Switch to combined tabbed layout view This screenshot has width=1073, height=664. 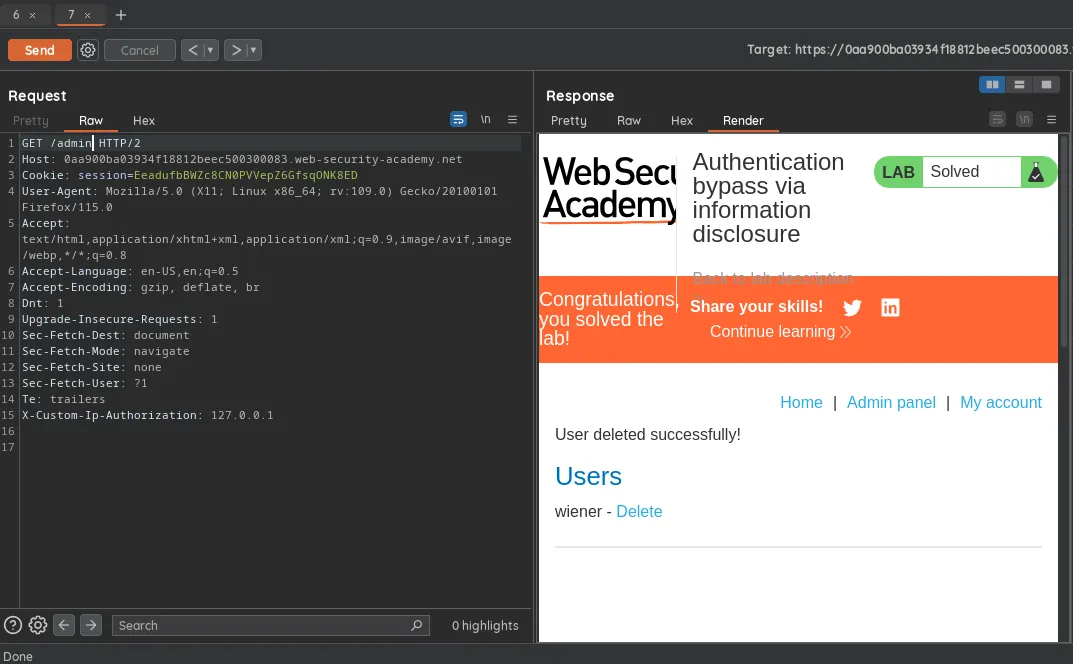tap(1046, 84)
